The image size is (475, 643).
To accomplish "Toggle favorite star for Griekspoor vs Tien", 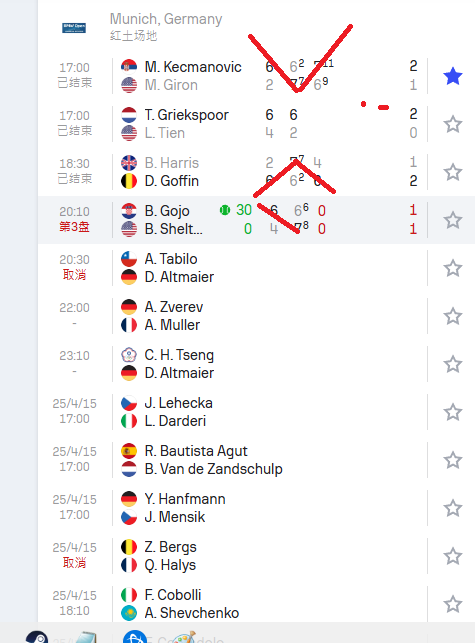I will 453,124.
